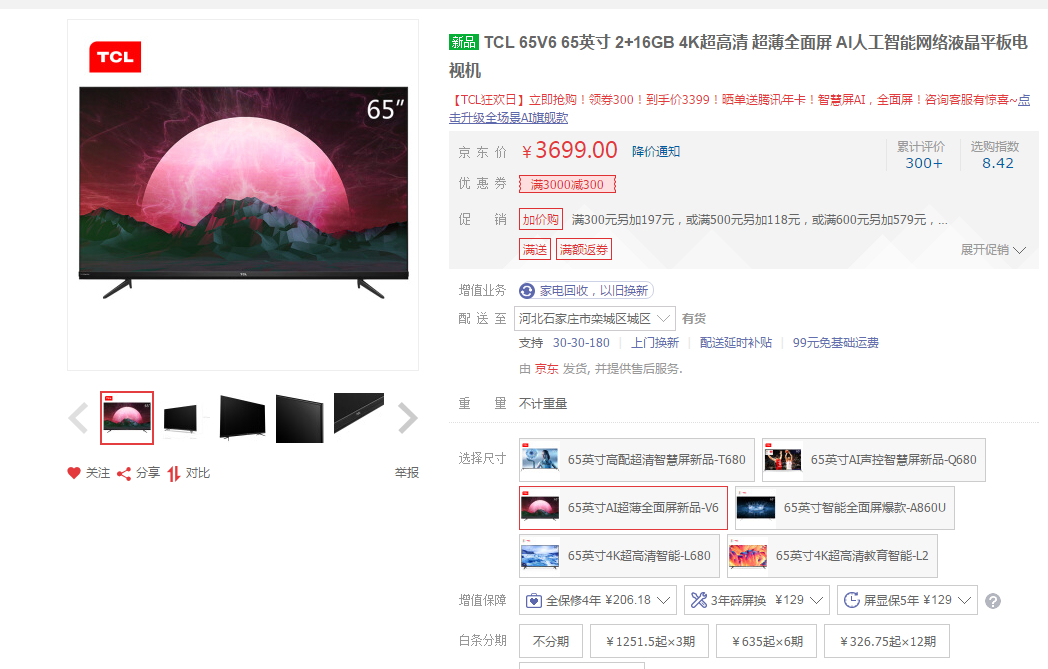Show next product thumbnails with right arrow

[407, 418]
